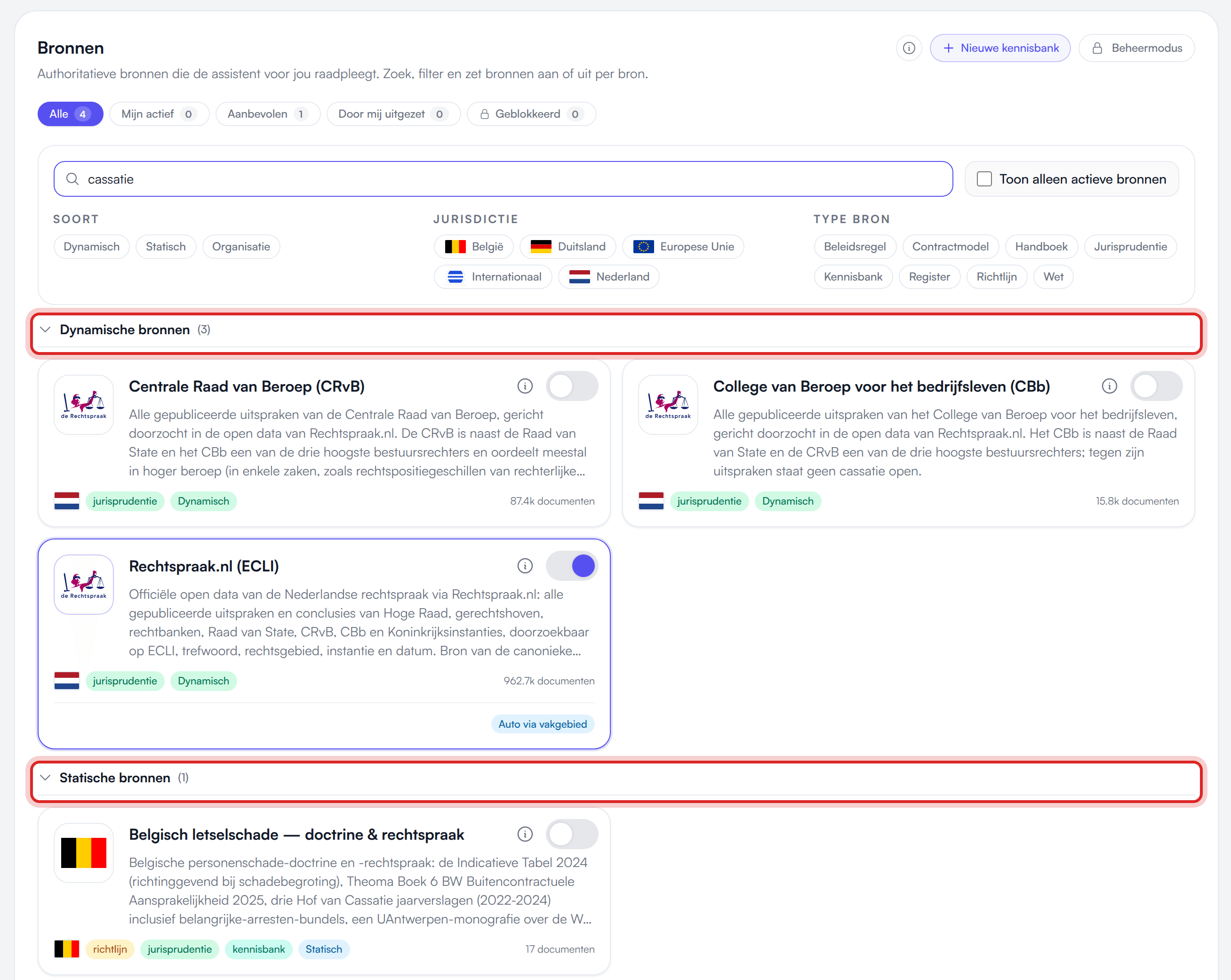Open info for Belgisch letselschade source
This screenshot has width=1231, height=980.
(x=525, y=835)
